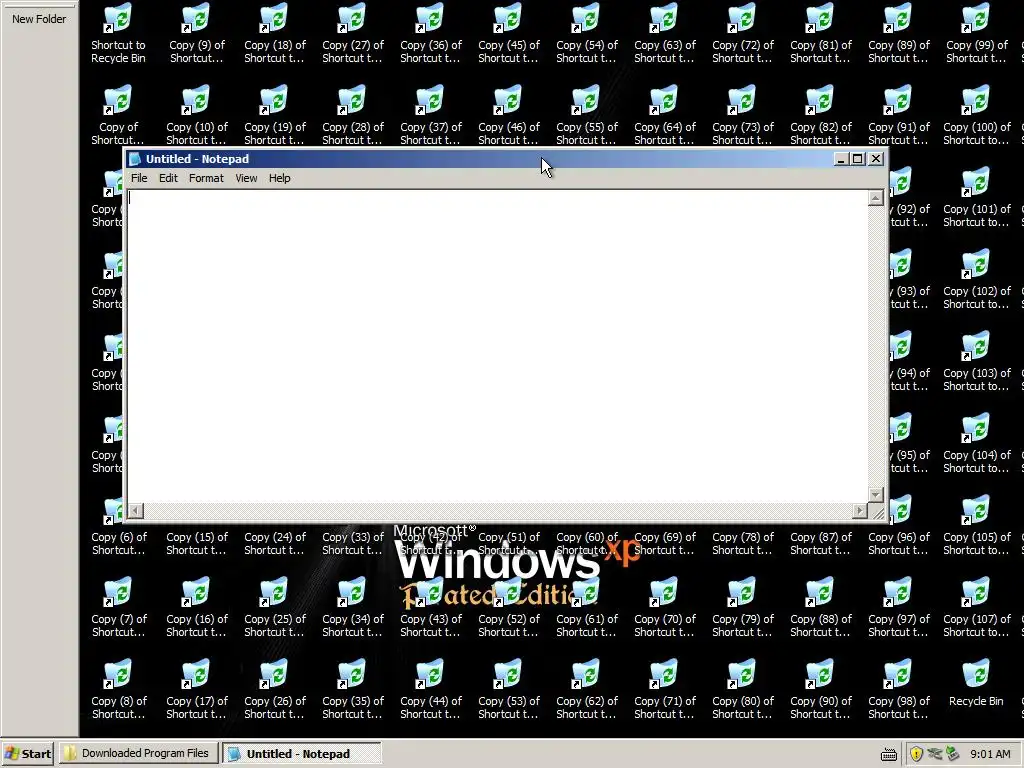1024x768 pixels.
Task: Select Copy (72) of Shortcut icon
Action: click(743, 33)
